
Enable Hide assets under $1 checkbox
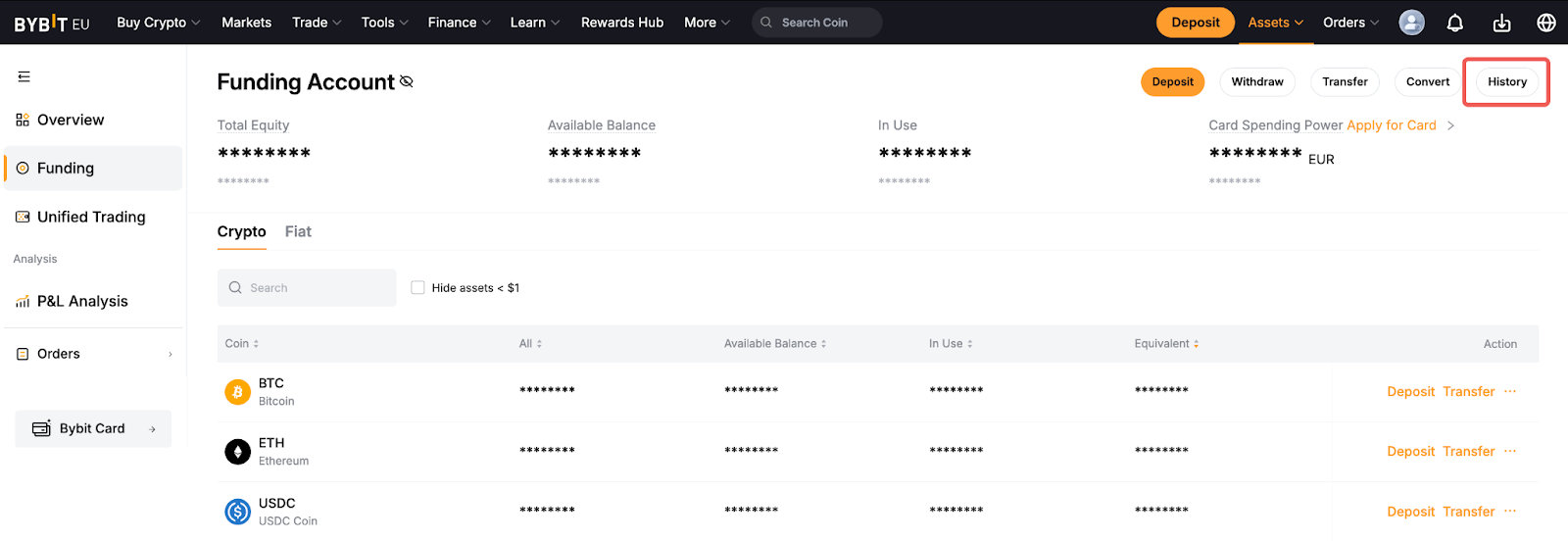click(418, 288)
